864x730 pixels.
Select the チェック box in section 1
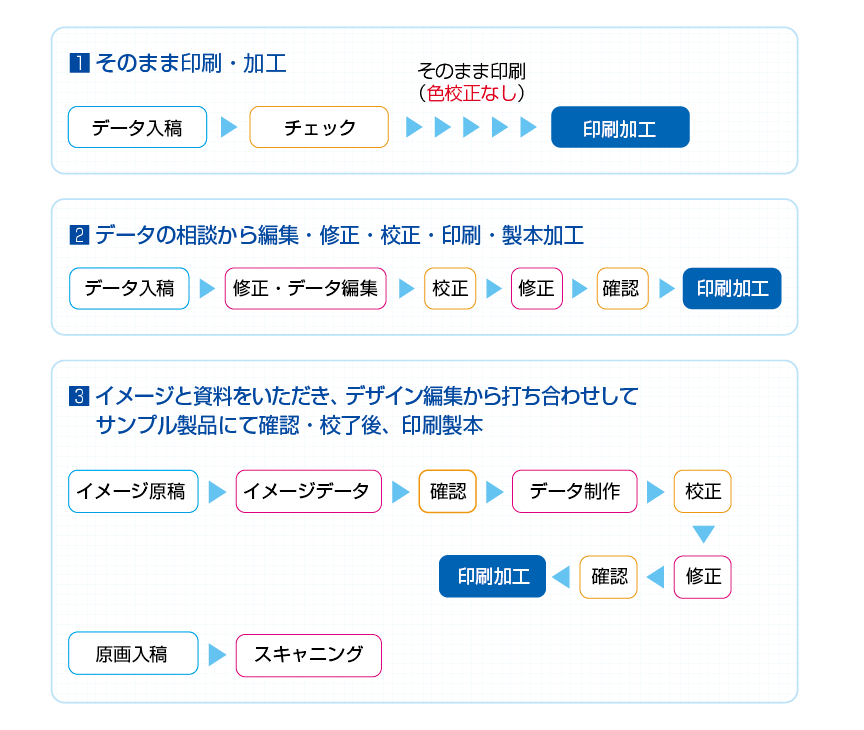[x=319, y=127]
